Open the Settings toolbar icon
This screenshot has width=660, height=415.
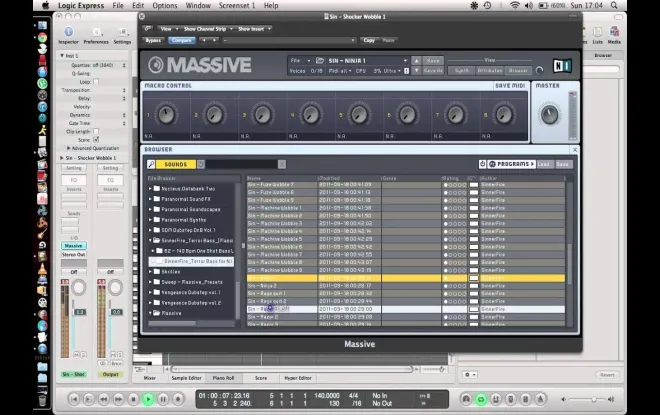[122, 32]
